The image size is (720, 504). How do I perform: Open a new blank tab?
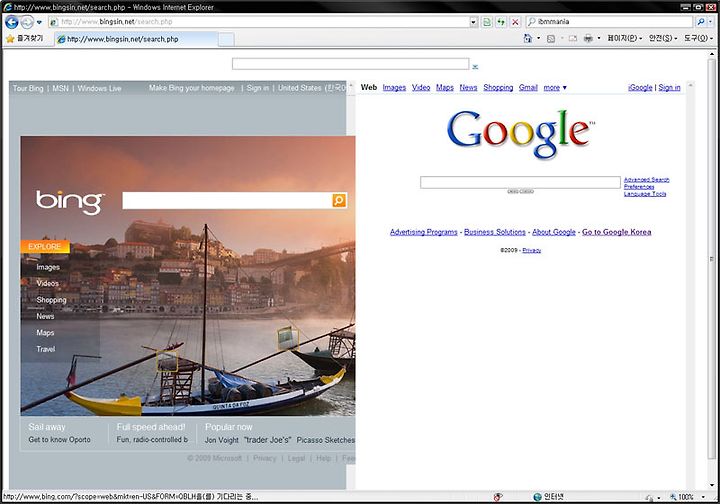click(226, 39)
